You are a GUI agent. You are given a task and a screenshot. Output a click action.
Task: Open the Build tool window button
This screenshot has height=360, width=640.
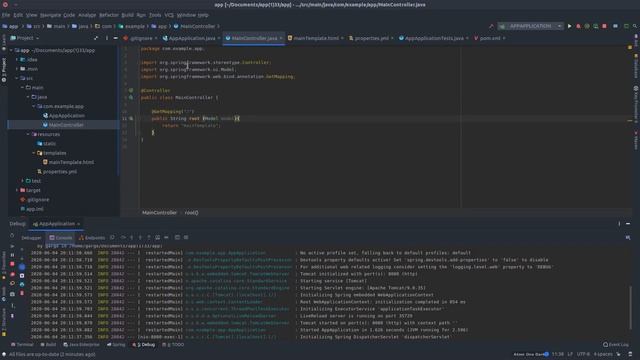[48, 345]
